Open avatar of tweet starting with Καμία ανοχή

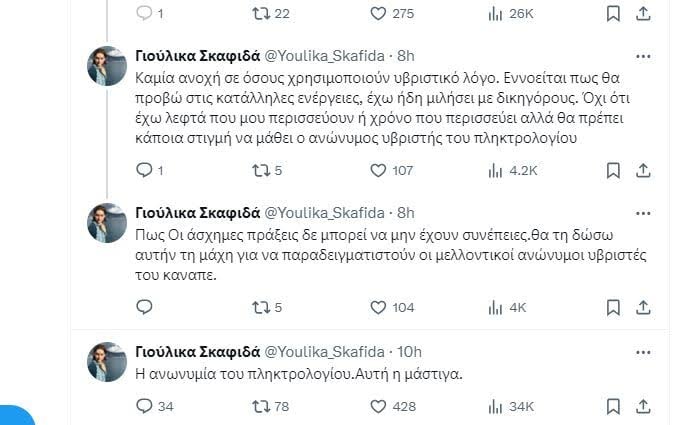tap(107, 69)
